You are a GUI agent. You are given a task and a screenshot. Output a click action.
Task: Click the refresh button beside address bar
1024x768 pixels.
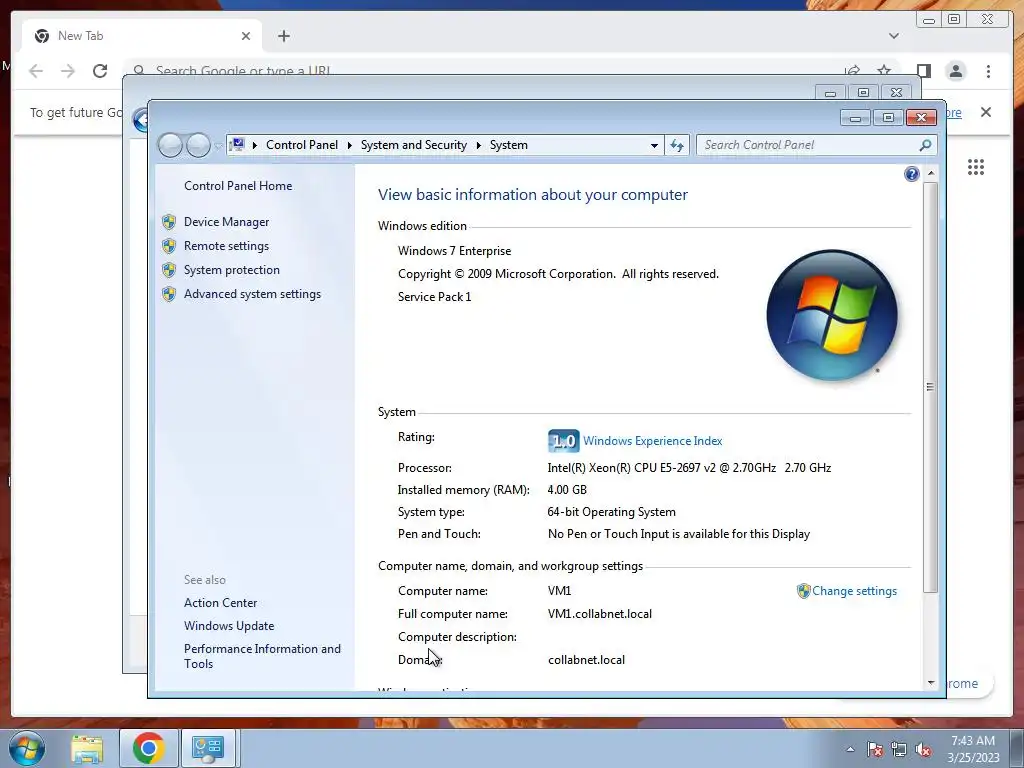click(677, 145)
